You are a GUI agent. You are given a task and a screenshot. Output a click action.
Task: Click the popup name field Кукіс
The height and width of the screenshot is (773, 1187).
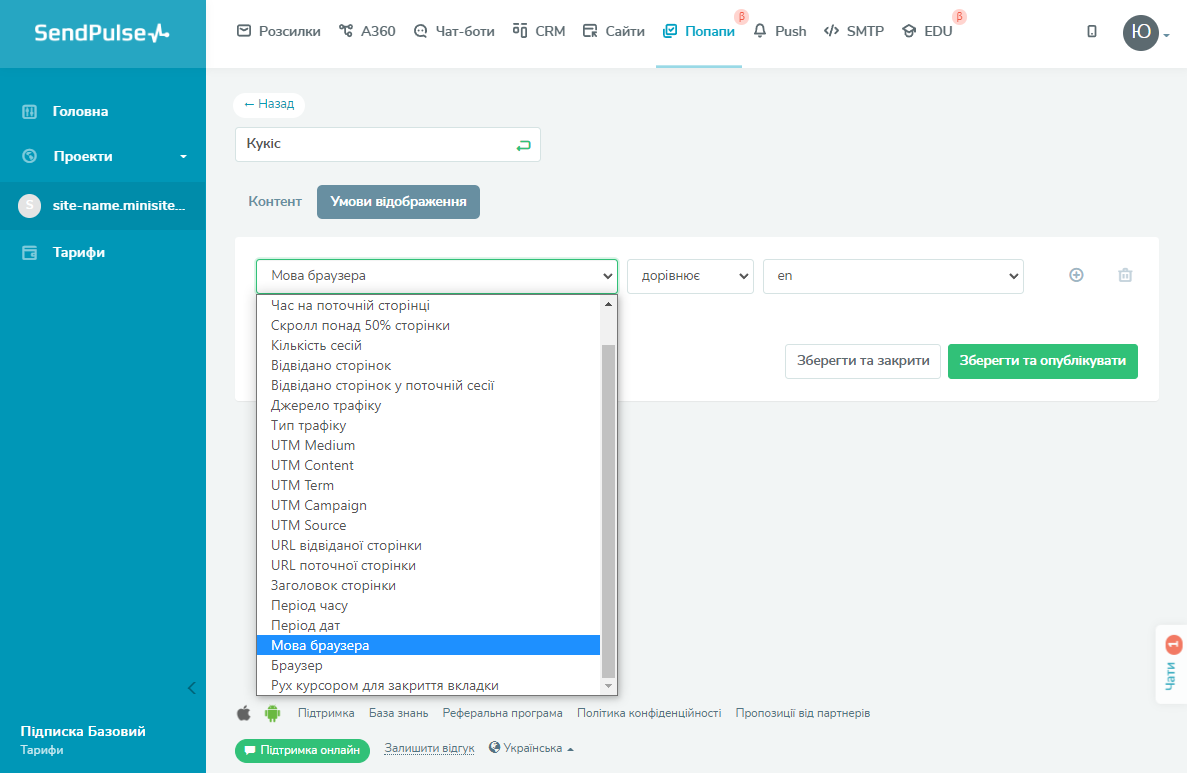(388, 144)
